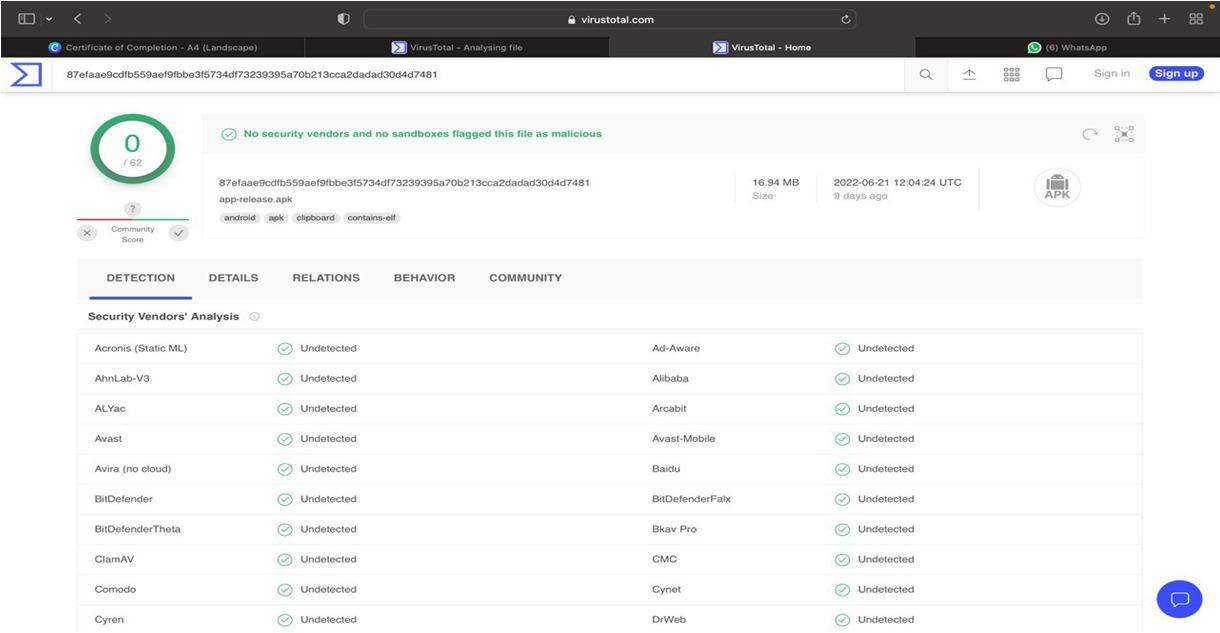This screenshot has height=633, width=1220.
Task: Click the Safari privacy shield icon
Action: (x=344, y=19)
